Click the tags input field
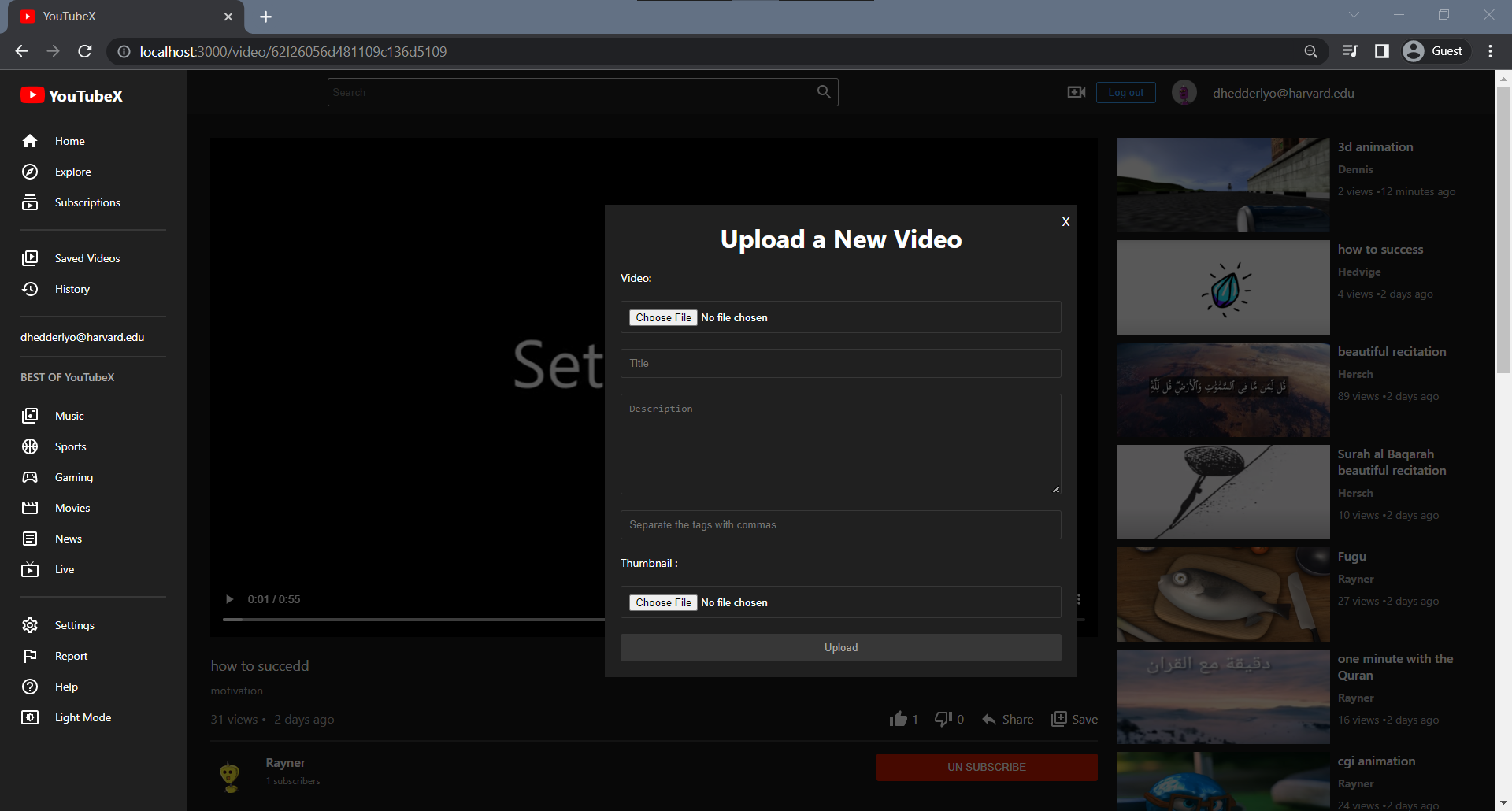 841,525
